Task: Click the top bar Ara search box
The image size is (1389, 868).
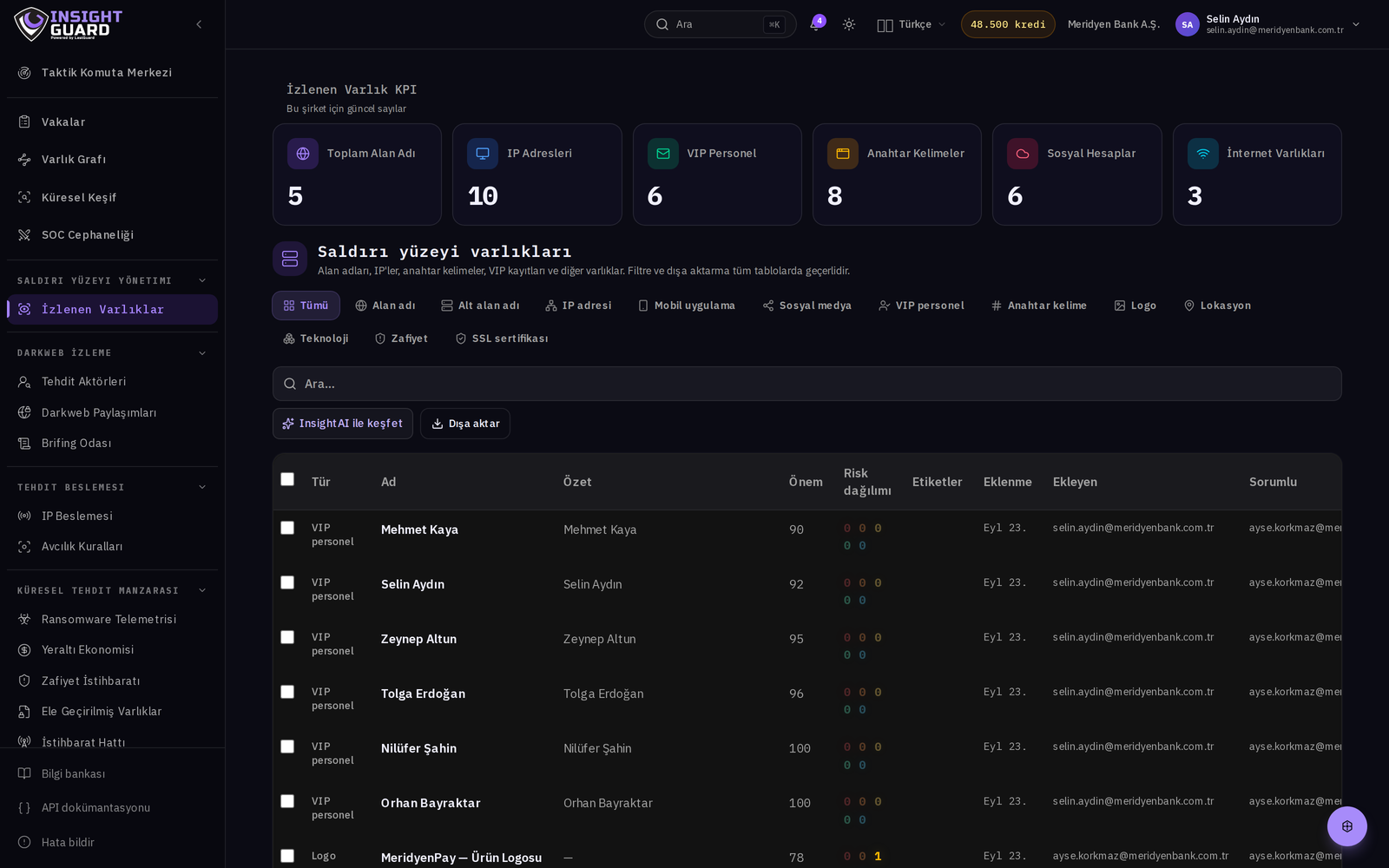Action: pyautogui.click(x=720, y=24)
